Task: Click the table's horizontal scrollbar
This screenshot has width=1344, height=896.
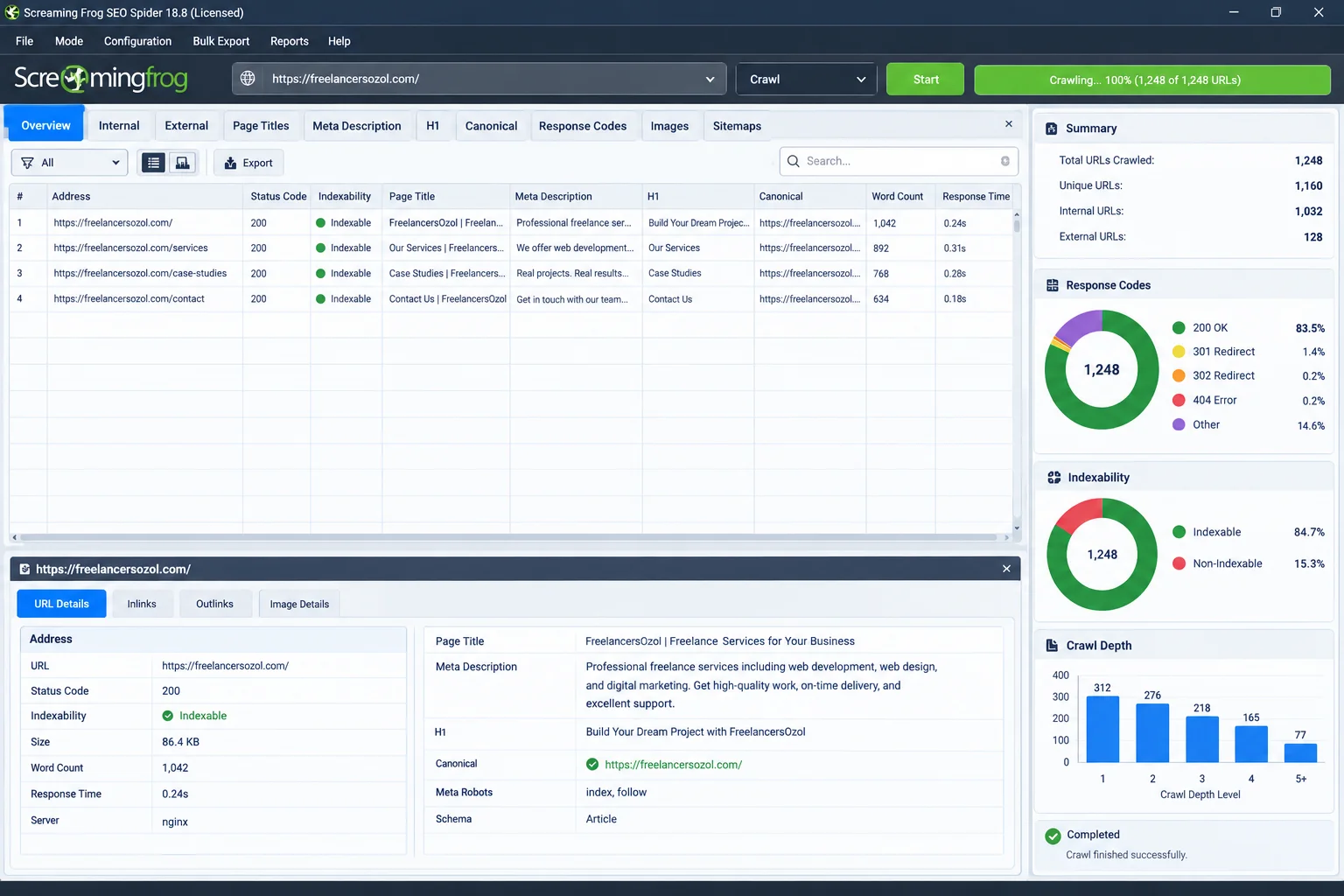Action: [x=507, y=537]
